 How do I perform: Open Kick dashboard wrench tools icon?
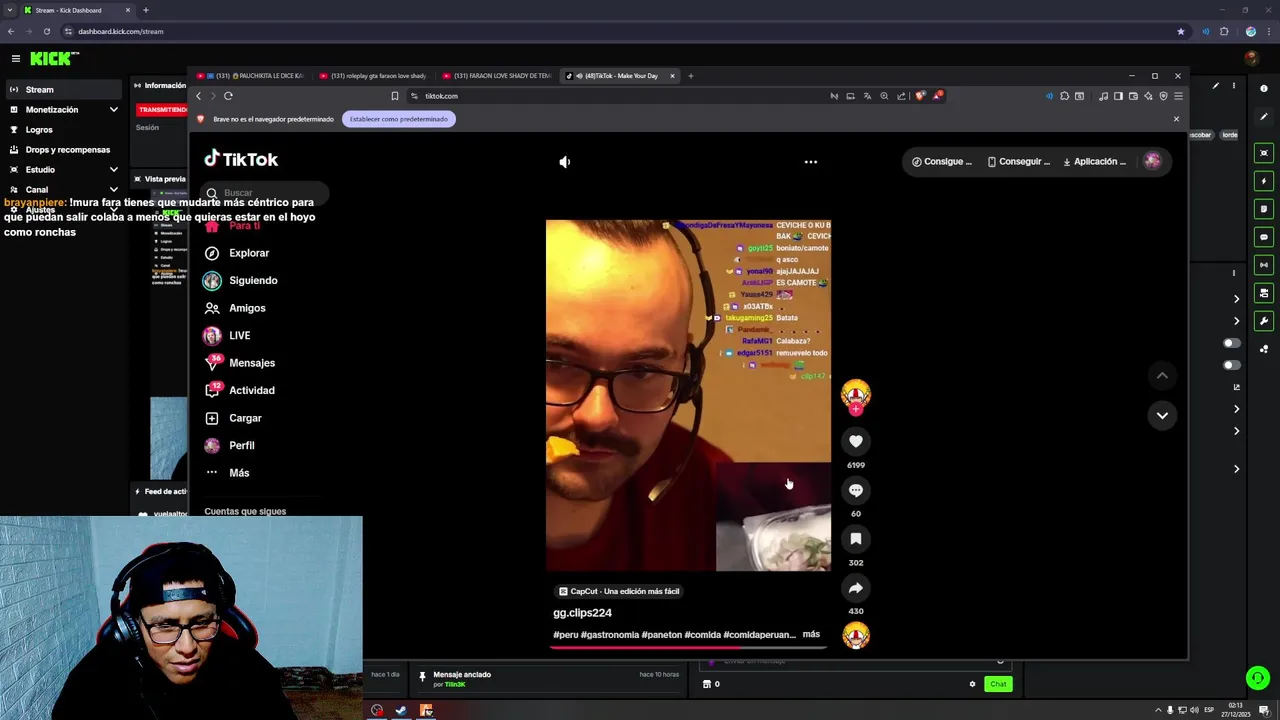[x=1264, y=321]
